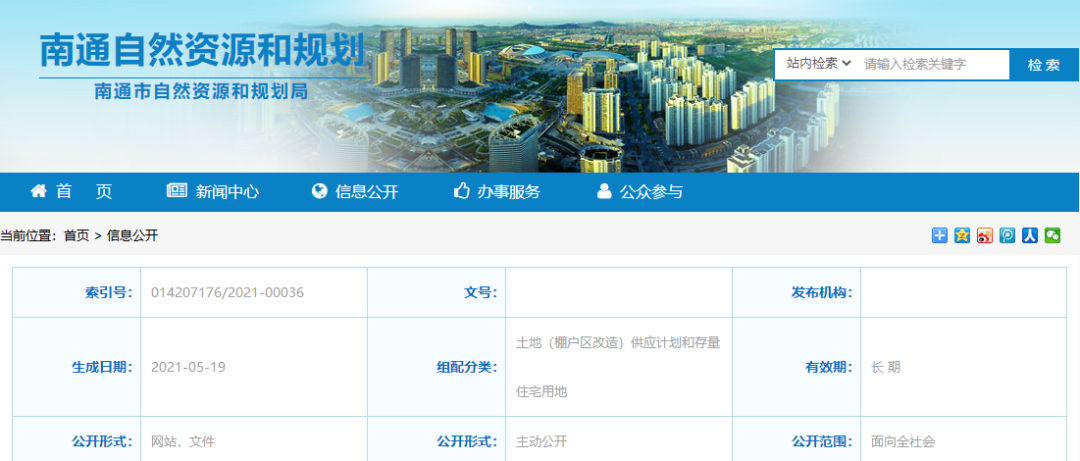The width and height of the screenshot is (1080, 461).
Task: Focus the 请输入检索关键字 search field
Action: coord(933,64)
